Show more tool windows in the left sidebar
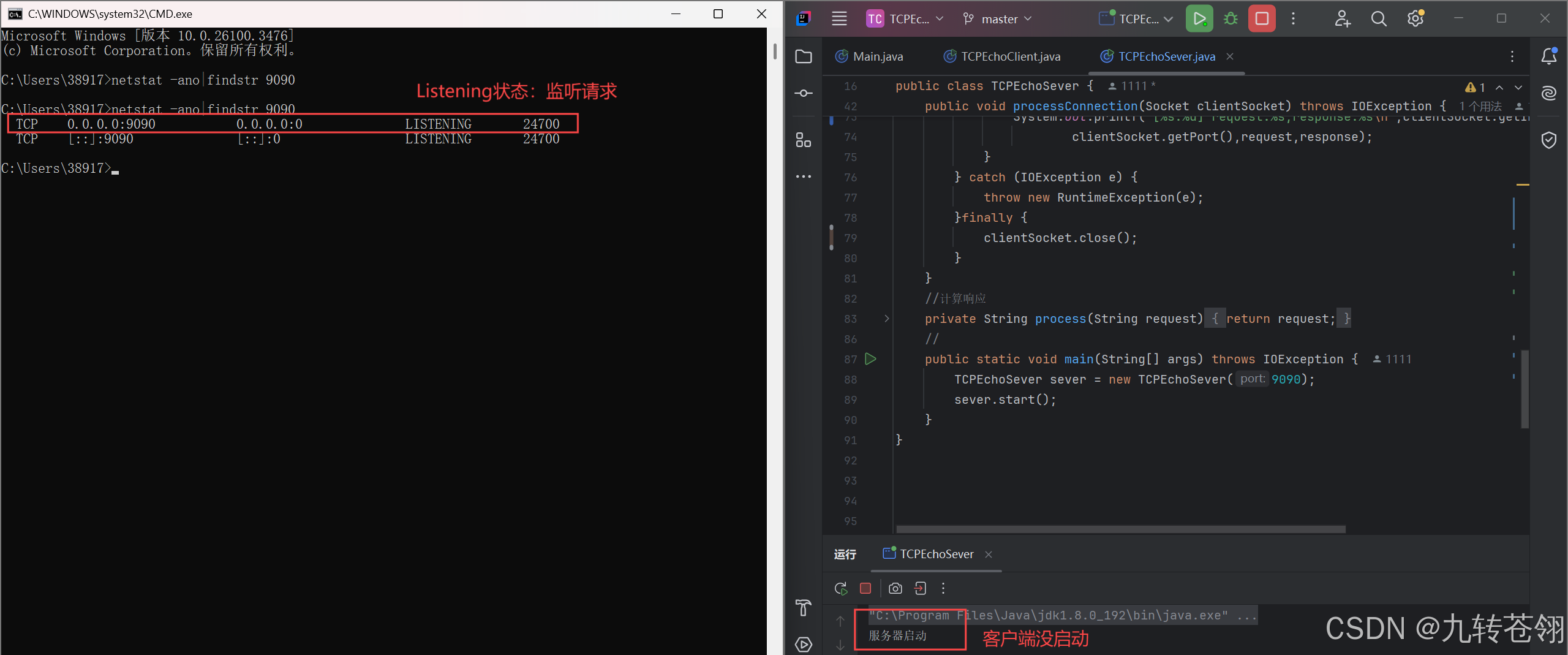Image resolution: width=1568 pixels, height=655 pixels. [804, 176]
